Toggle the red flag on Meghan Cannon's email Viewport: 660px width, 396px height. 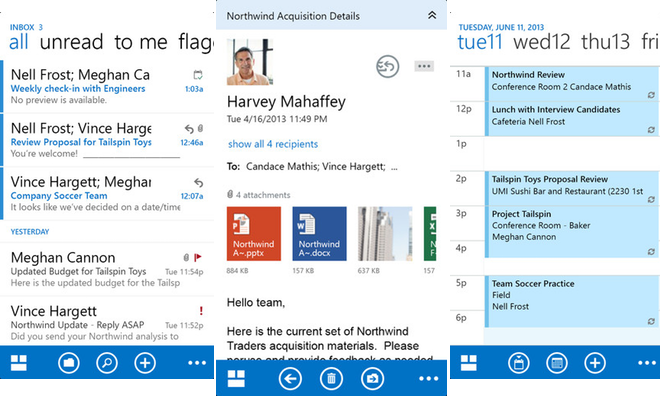[x=198, y=257]
